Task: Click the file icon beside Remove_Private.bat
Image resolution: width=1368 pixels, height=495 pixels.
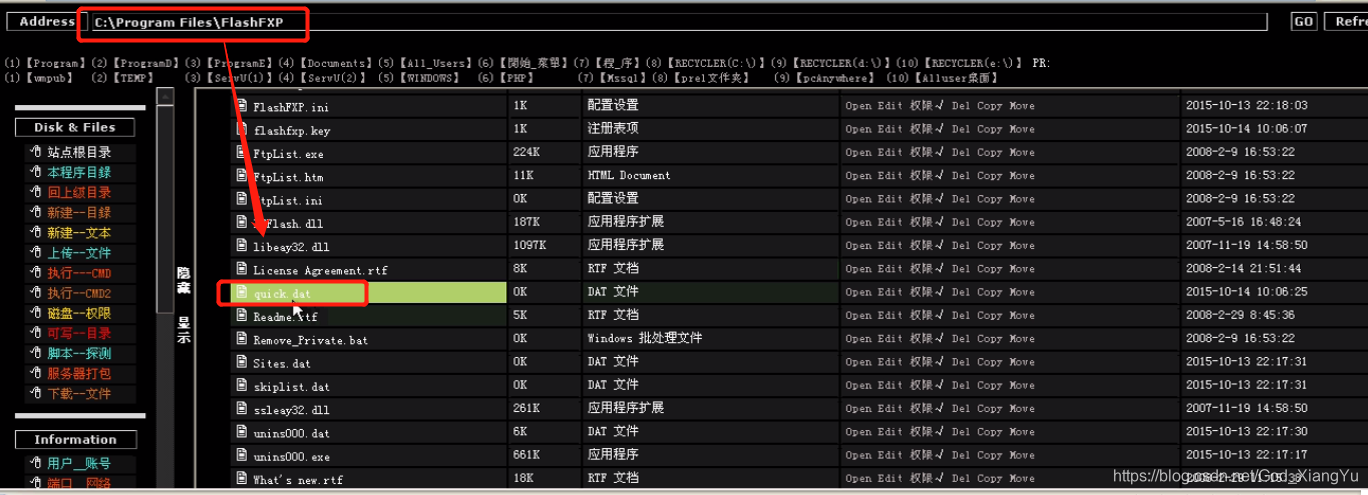Action: (241, 339)
